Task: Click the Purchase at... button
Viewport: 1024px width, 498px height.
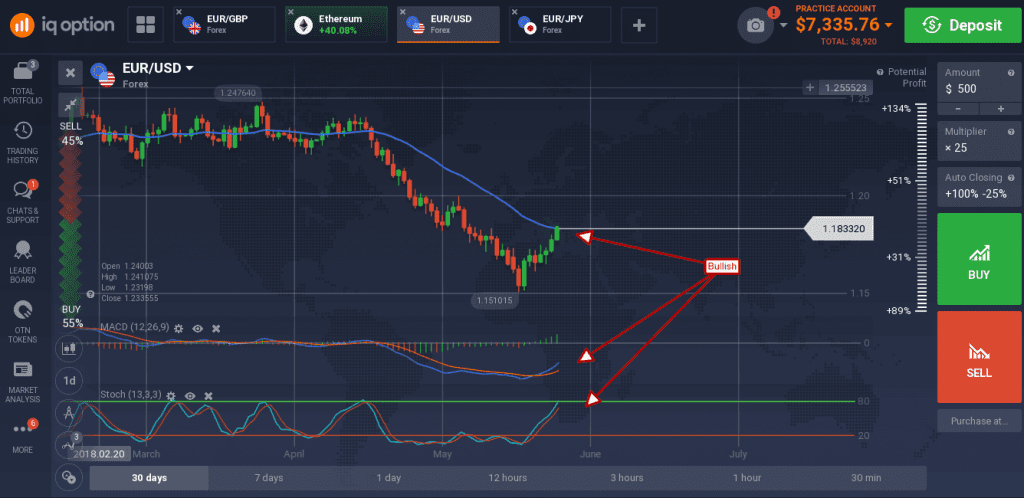Action: (x=978, y=421)
